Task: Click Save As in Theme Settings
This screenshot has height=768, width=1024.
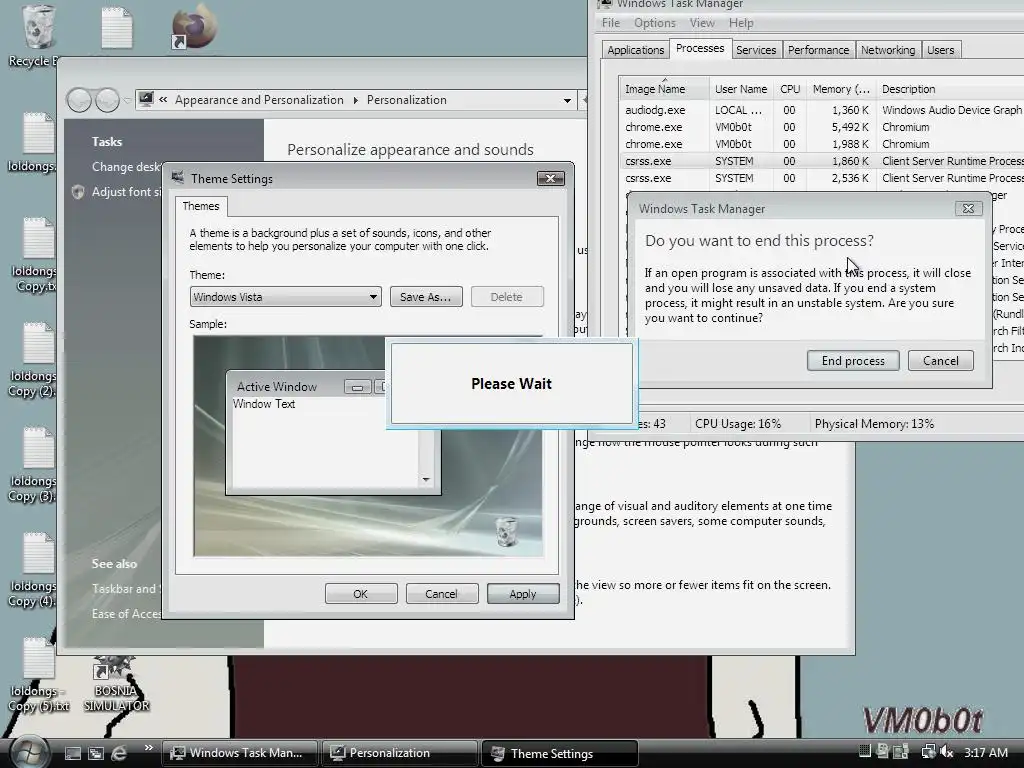Action: [426, 296]
